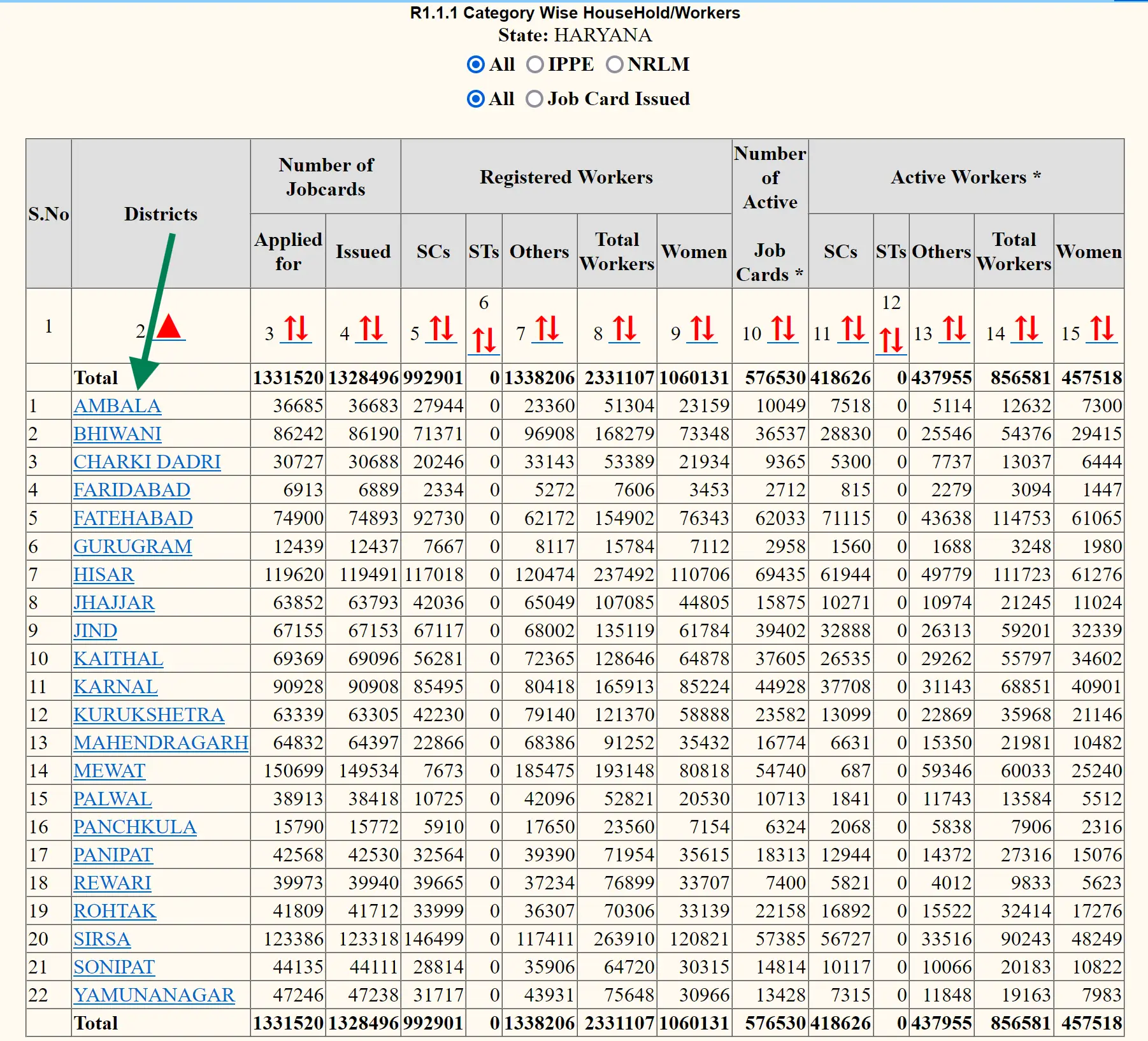The width and height of the screenshot is (1148, 1041).
Task: Click MEWAT Applied for value 150699
Action: pos(294,770)
